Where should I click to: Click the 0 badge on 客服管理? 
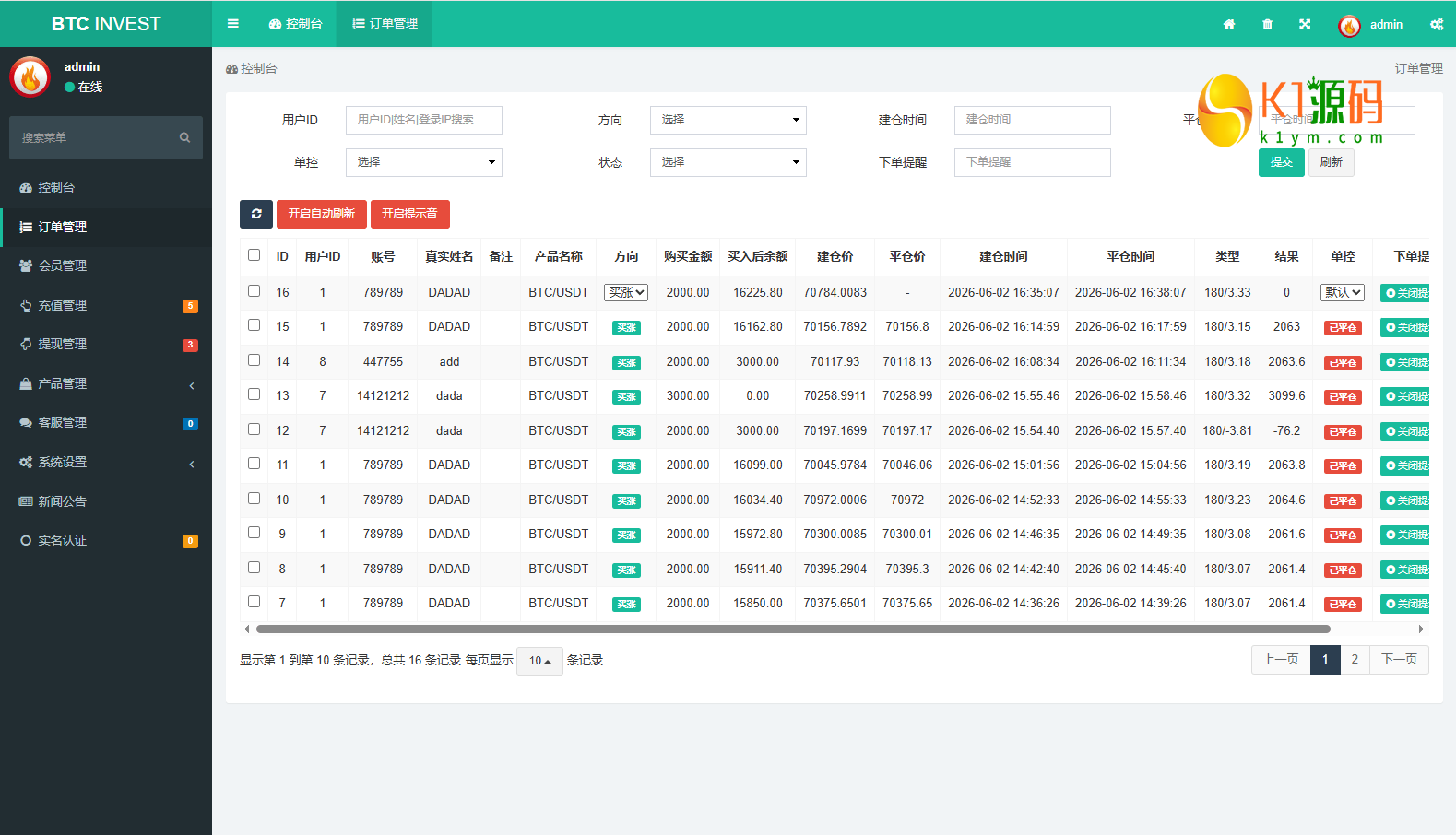point(190,424)
